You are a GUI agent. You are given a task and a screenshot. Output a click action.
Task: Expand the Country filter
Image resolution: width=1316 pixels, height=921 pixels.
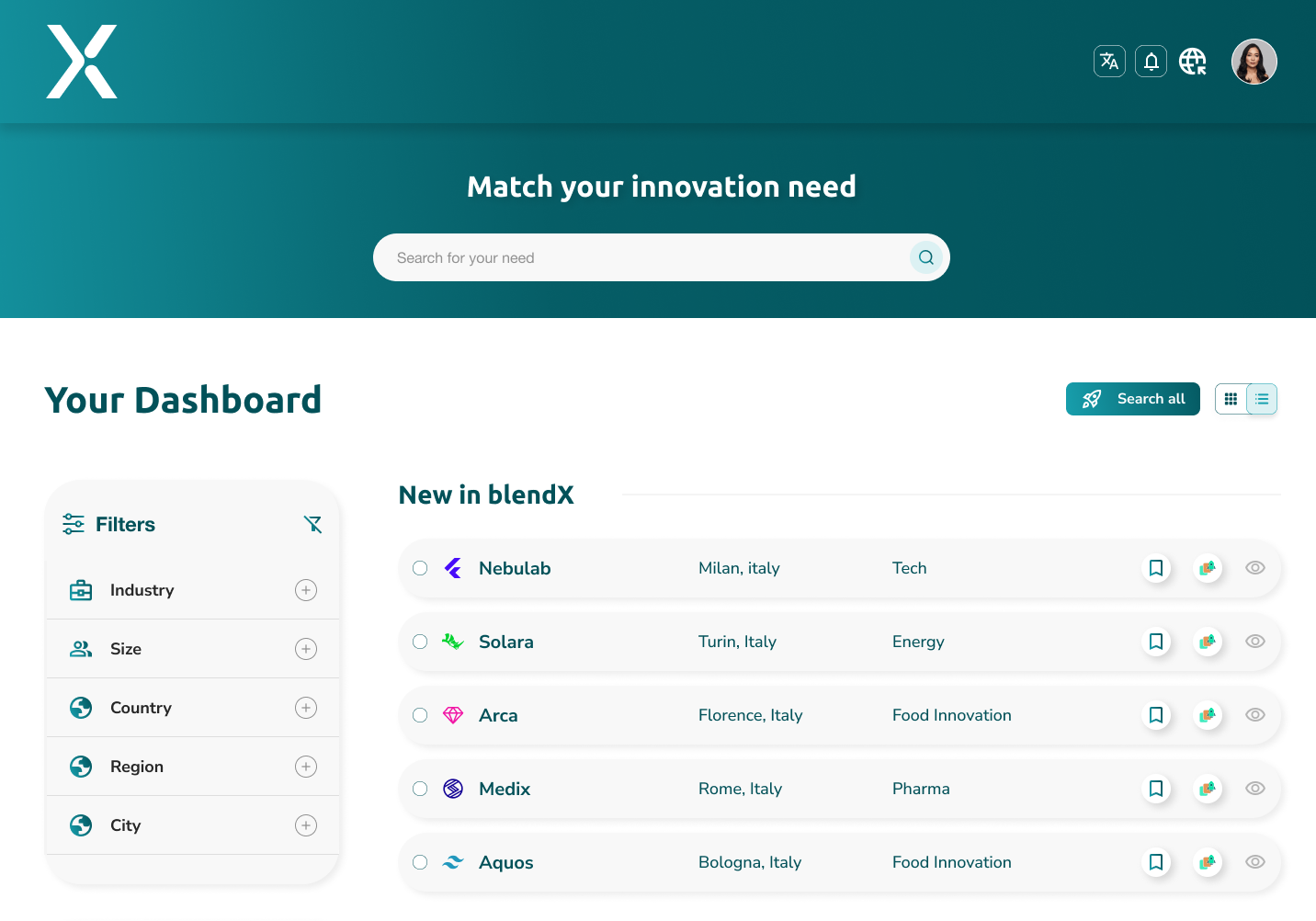(306, 708)
